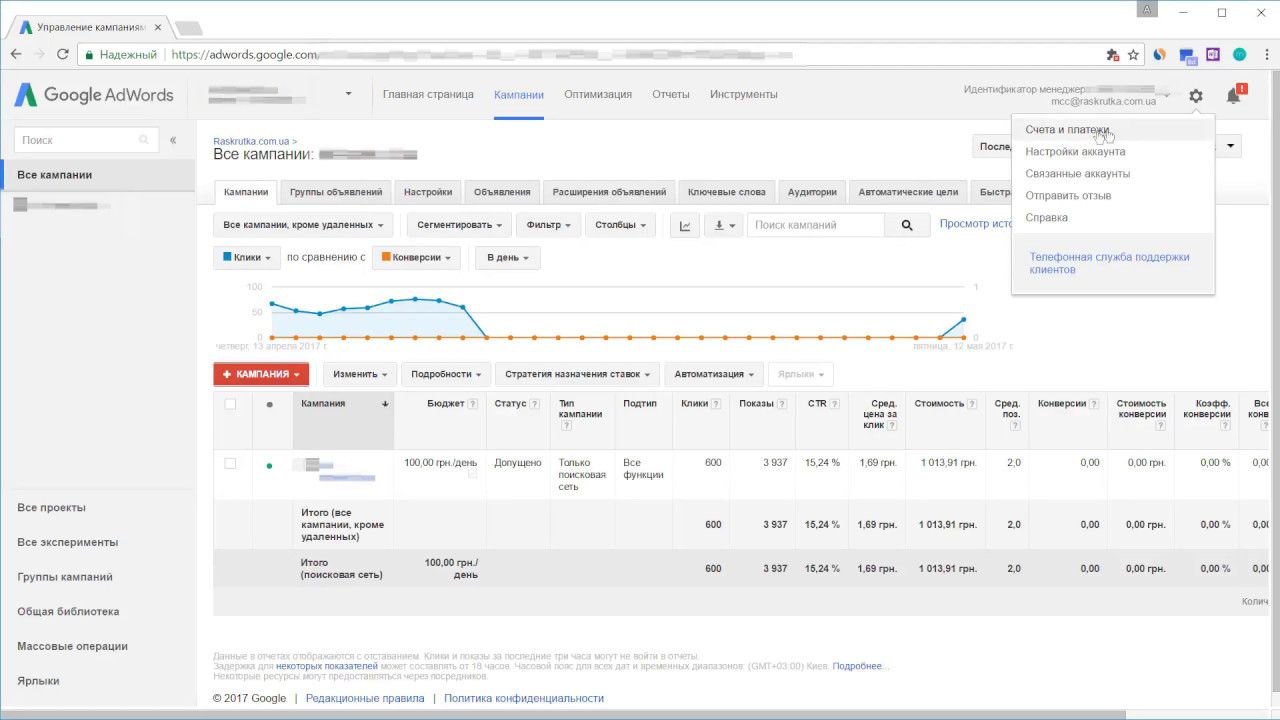
Task: Open the Столбцы dropdown
Action: pyautogui.click(x=620, y=226)
